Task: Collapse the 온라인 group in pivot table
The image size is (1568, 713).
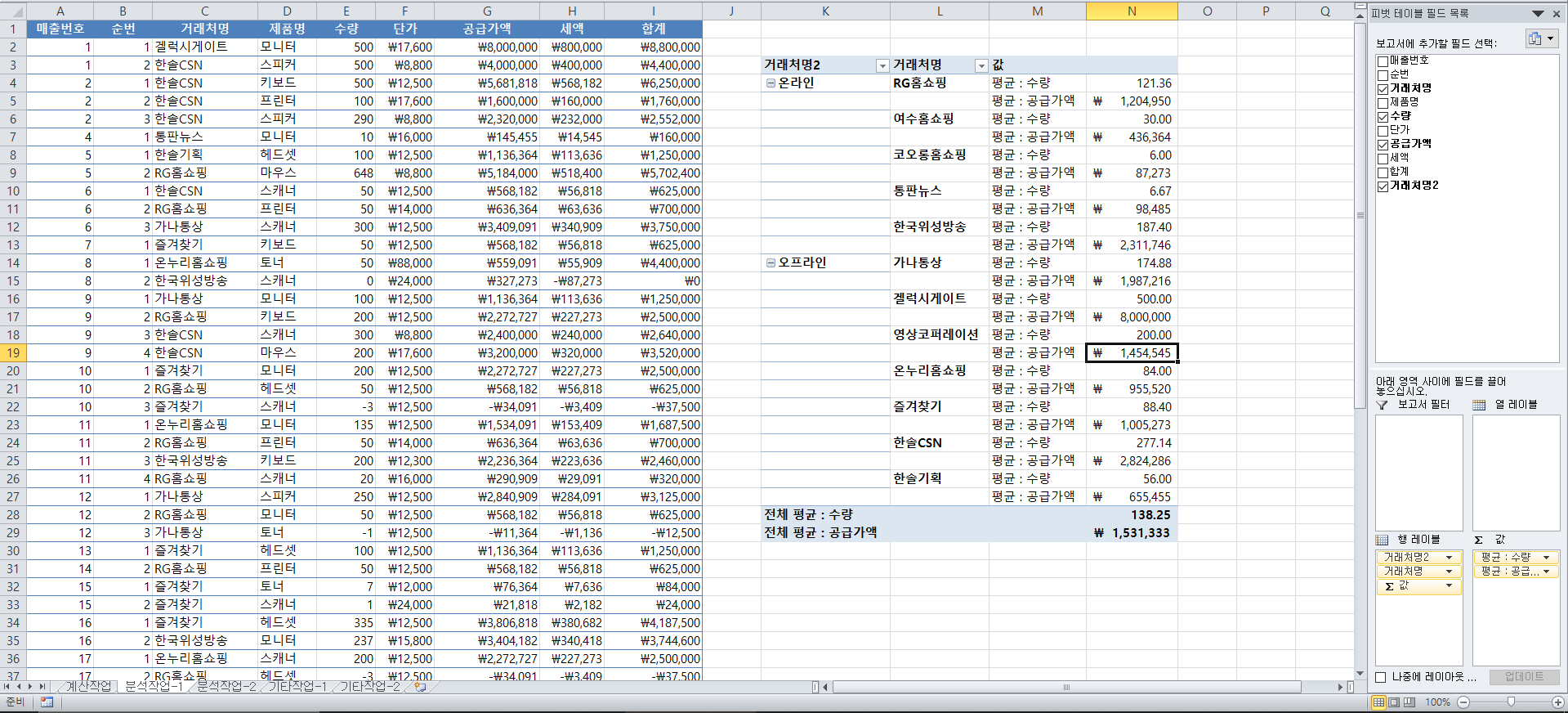Action: pyautogui.click(x=771, y=83)
